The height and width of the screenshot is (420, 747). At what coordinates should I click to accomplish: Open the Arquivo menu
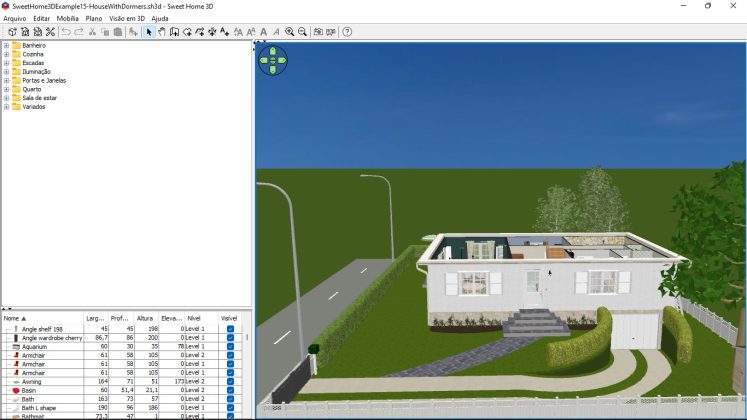14,18
